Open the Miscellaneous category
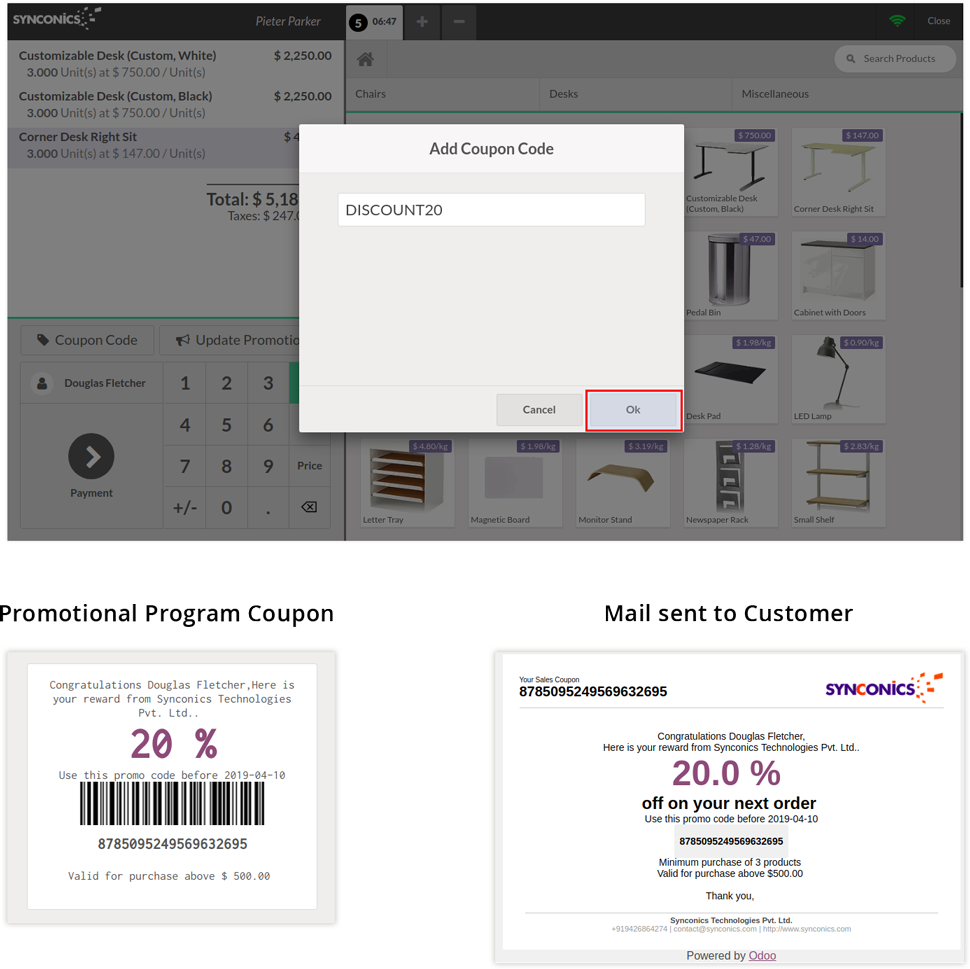Image resolution: width=970 pixels, height=969 pixels. [775, 94]
